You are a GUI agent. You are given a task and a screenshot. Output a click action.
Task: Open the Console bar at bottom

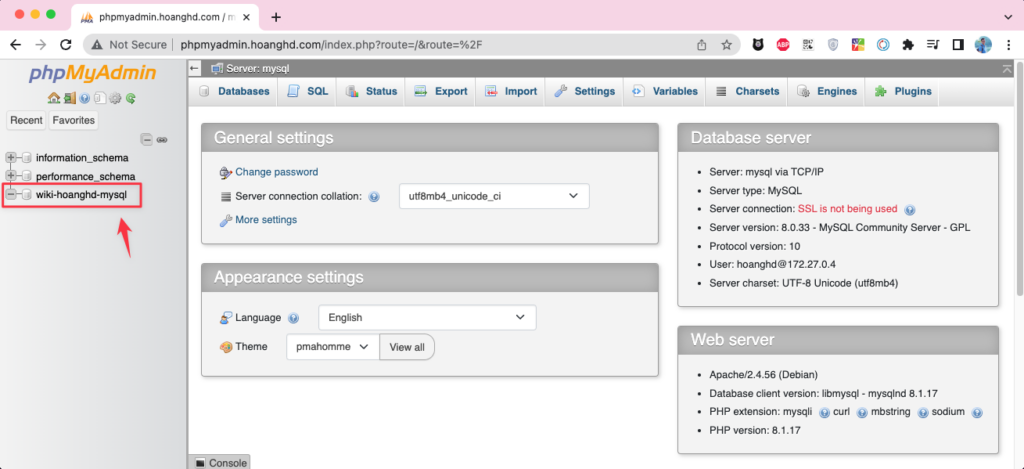[x=219, y=462]
